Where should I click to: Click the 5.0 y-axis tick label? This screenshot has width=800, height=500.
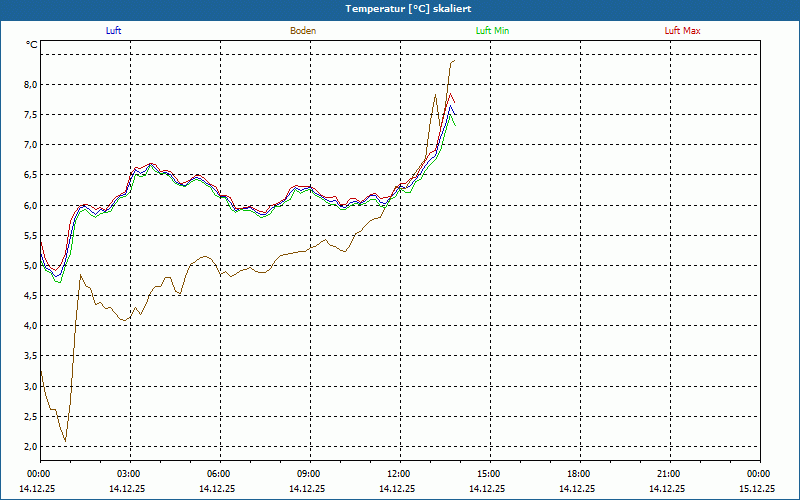tap(30, 266)
